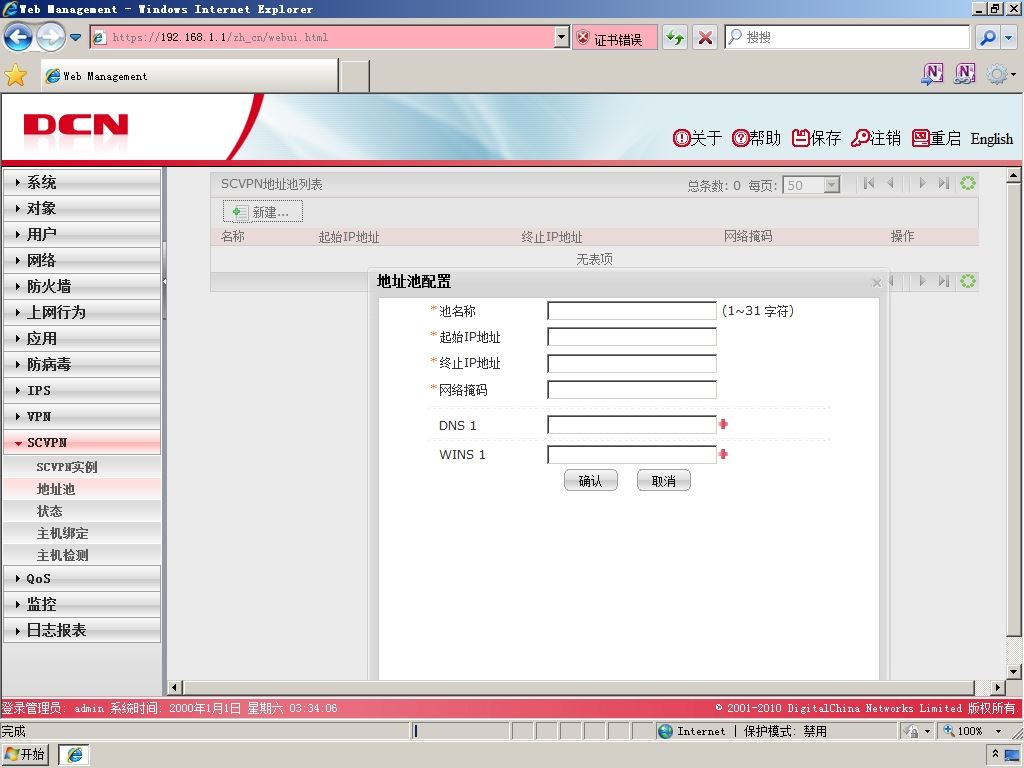The image size is (1024, 768).
Task: Open the 关于 about link
Action: click(697, 138)
